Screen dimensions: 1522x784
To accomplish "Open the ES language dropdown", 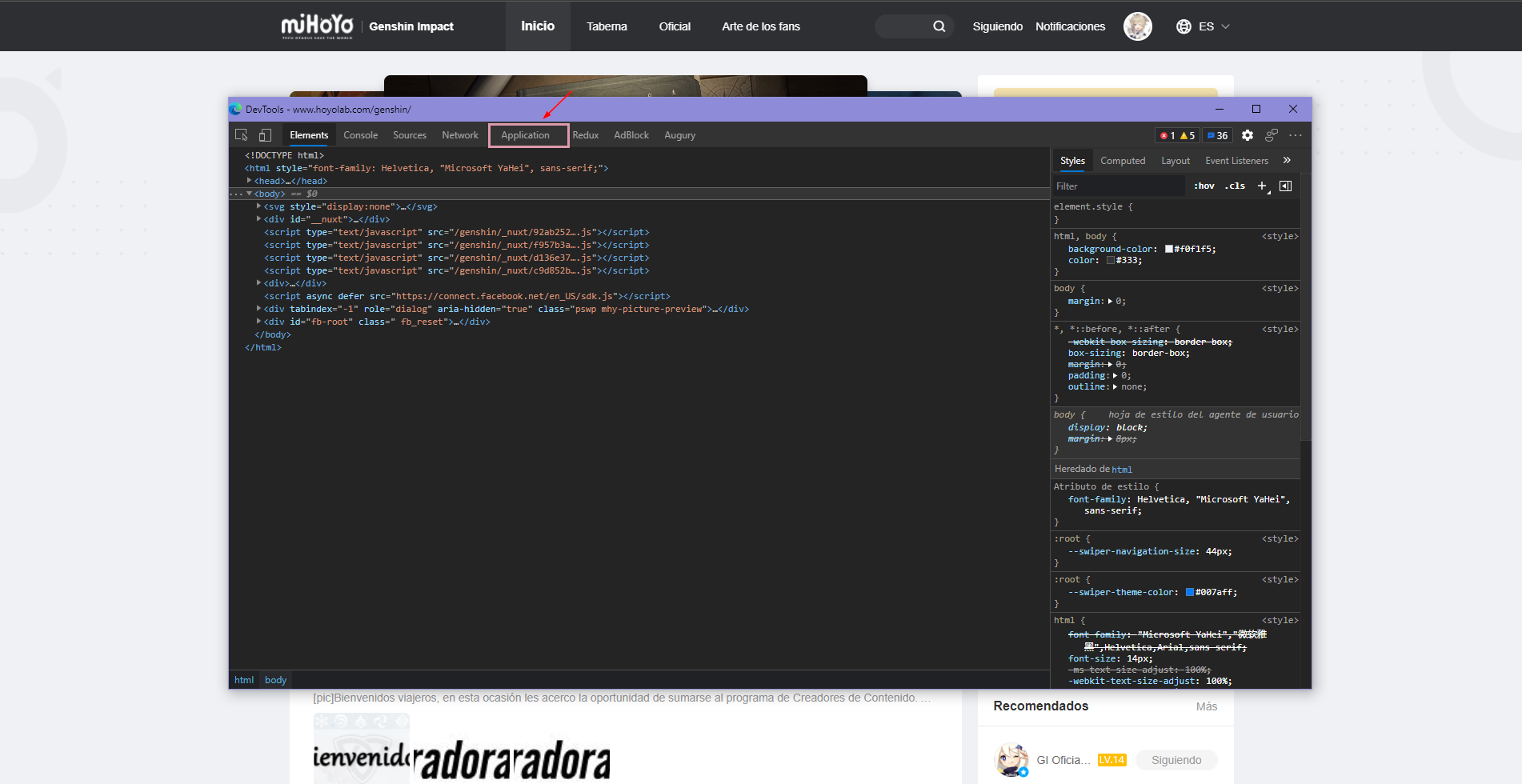I will (x=1214, y=26).
